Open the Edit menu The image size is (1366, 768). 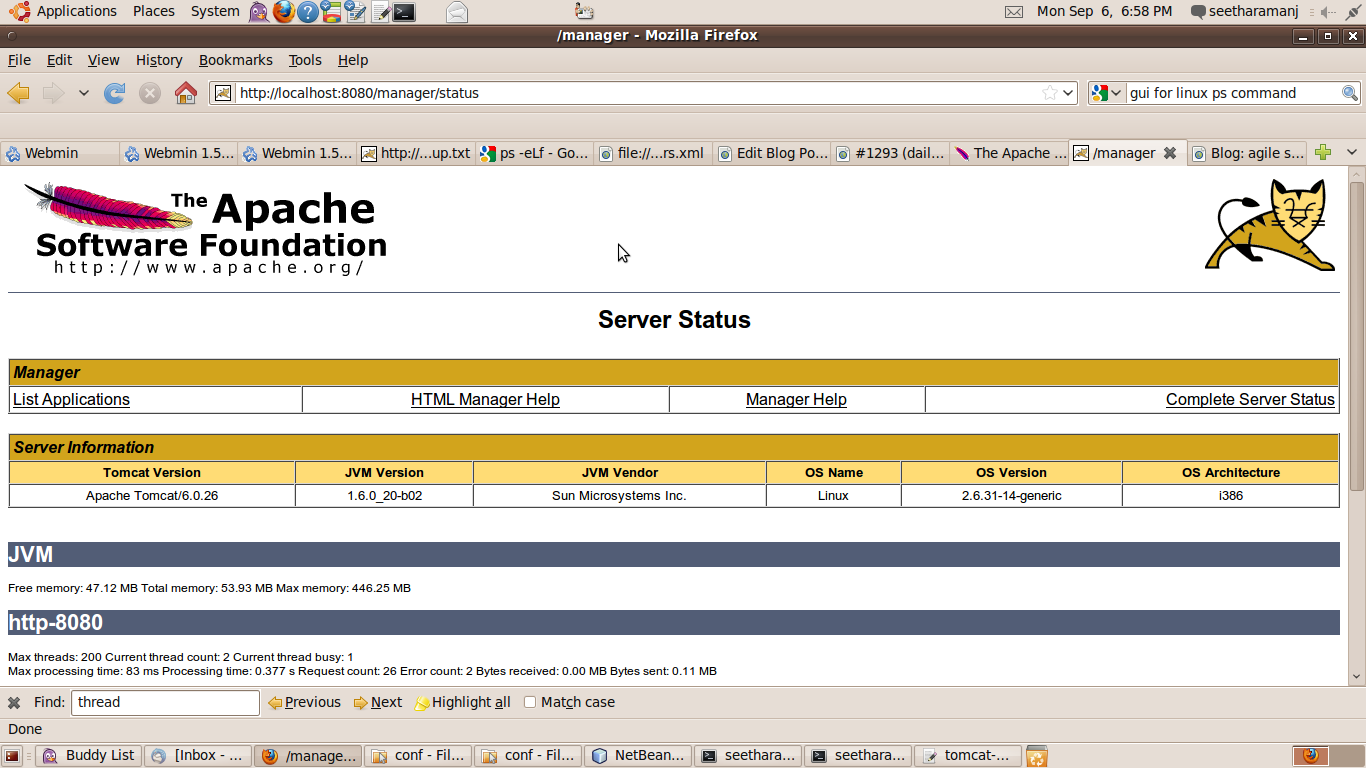pos(59,60)
